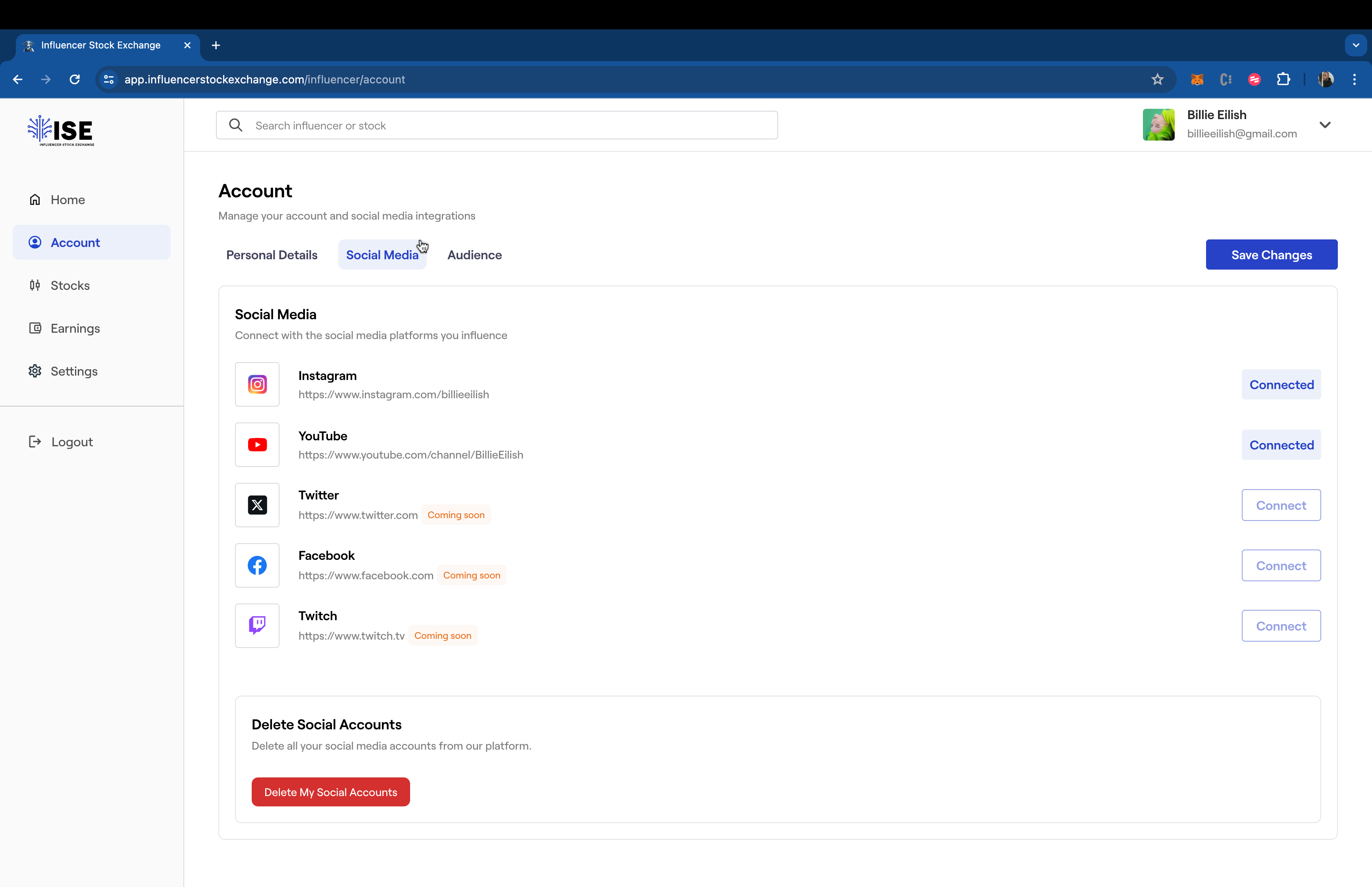Click browser forward arrow
The height and width of the screenshot is (887, 1372).
(46, 79)
